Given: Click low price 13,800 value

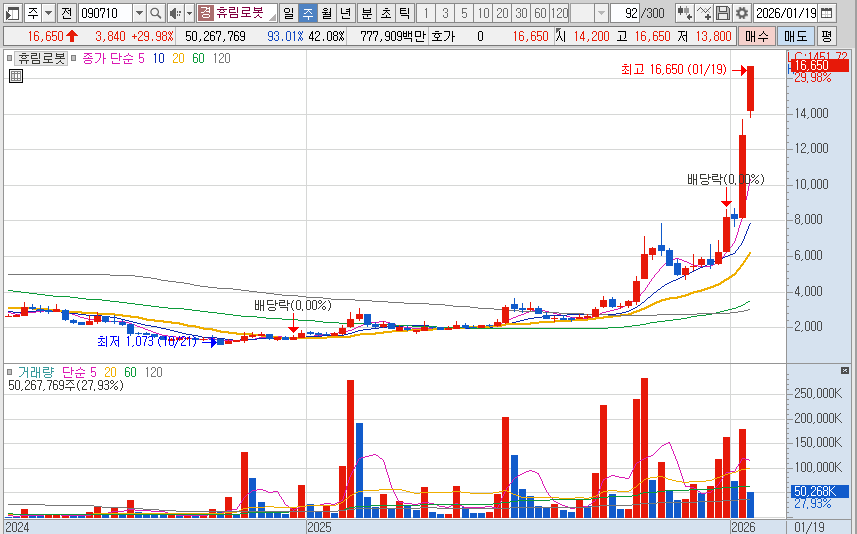Looking at the screenshot, I should [713, 36].
